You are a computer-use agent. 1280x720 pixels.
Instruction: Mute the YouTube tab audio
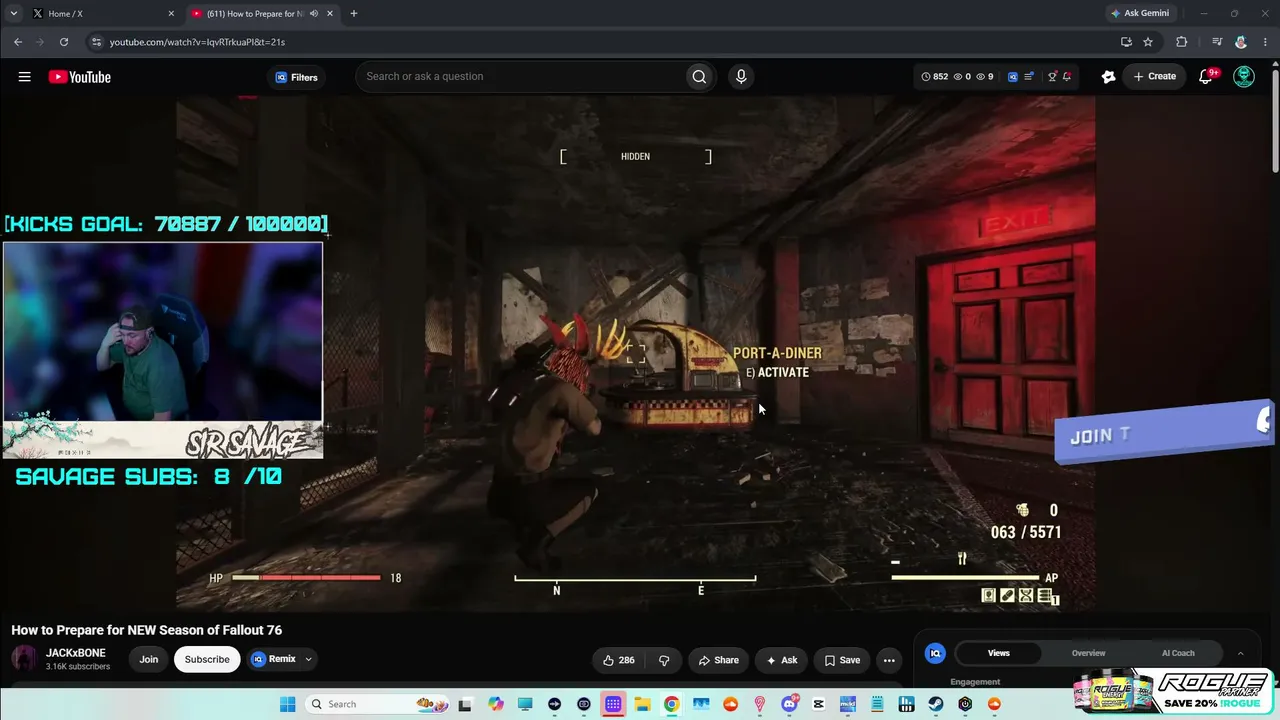click(314, 14)
